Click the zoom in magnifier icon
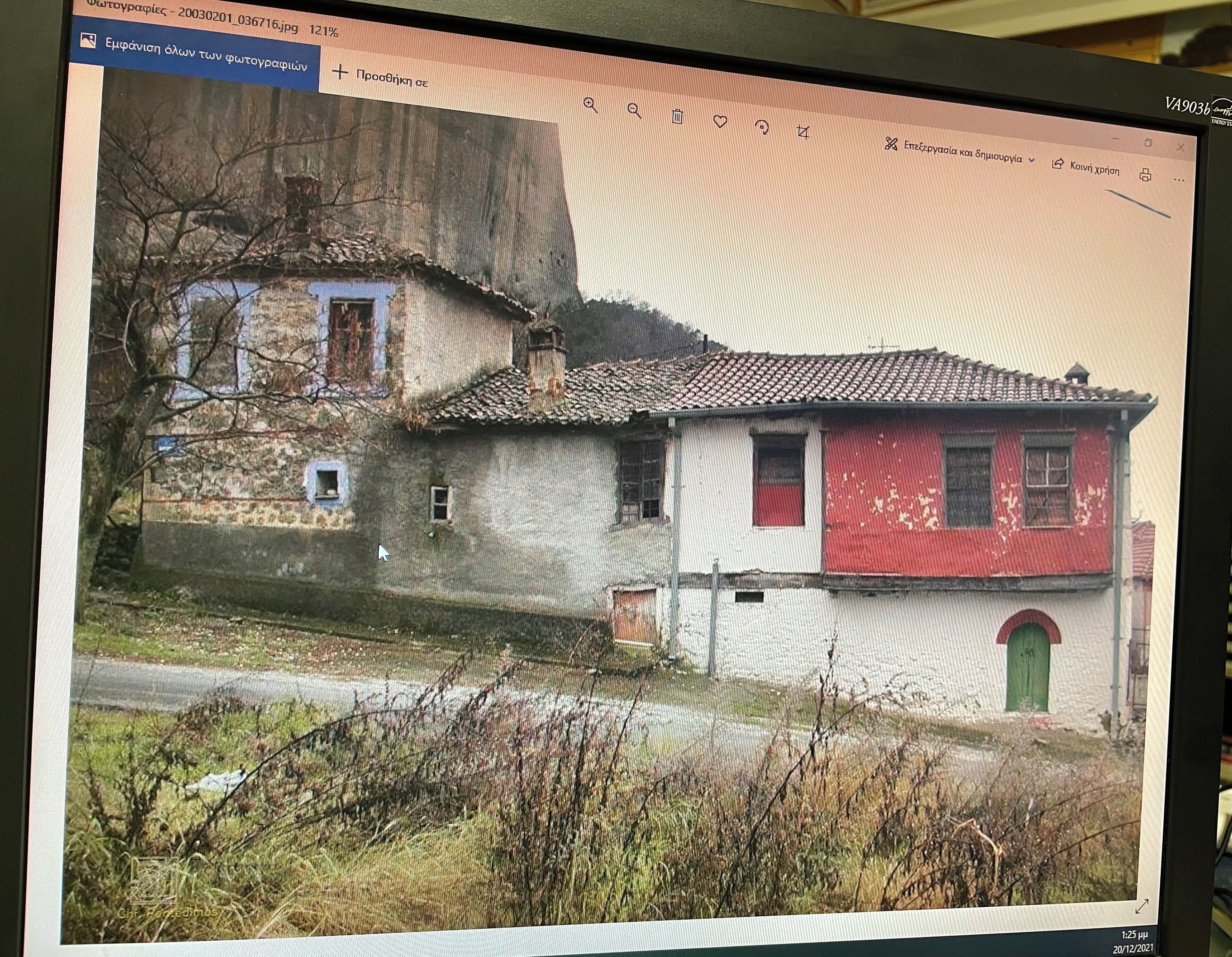The width and height of the screenshot is (1232, 957). pyautogui.click(x=591, y=105)
